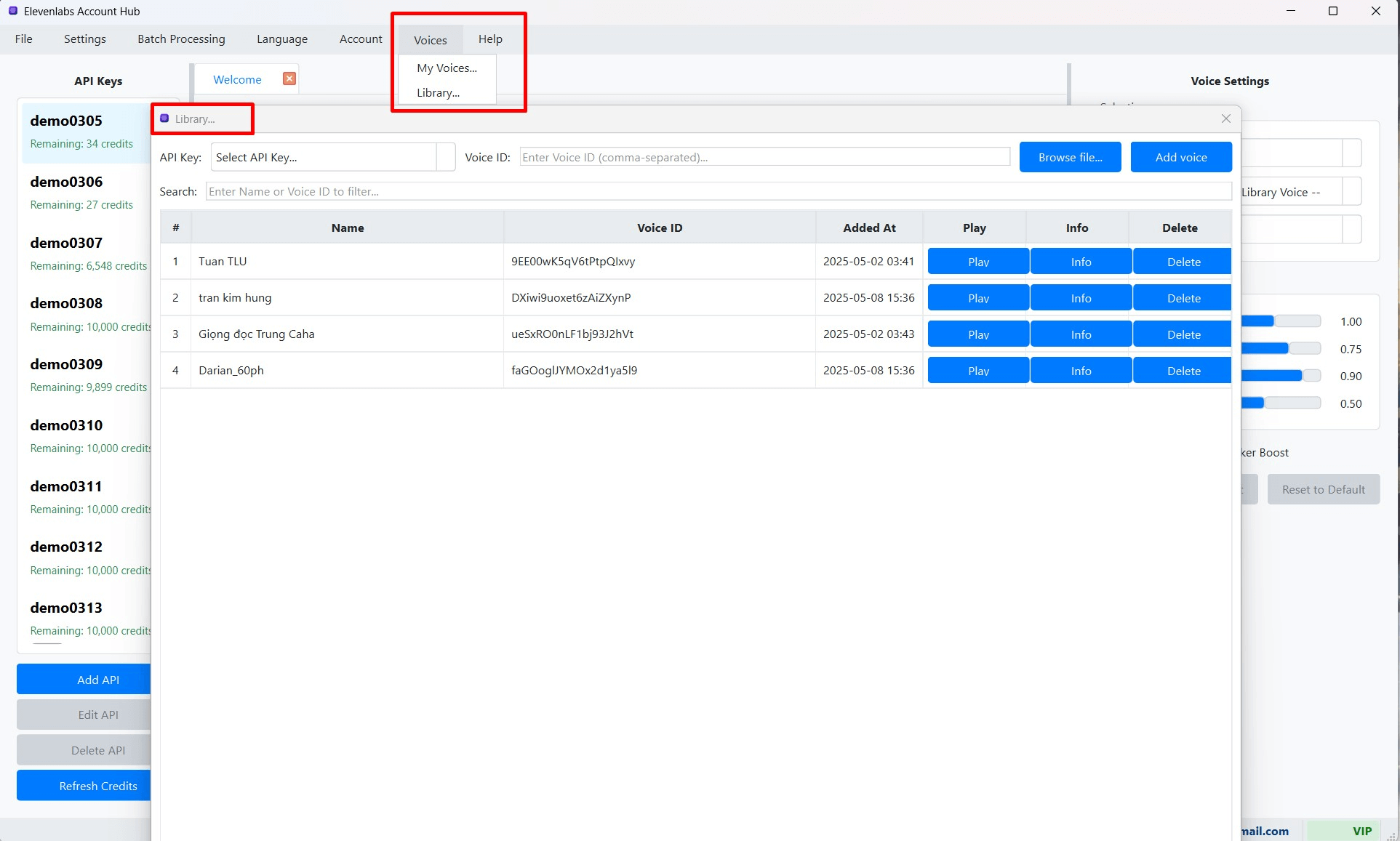Select the demo0307 API key
The image size is (1400, 841).
86,254
